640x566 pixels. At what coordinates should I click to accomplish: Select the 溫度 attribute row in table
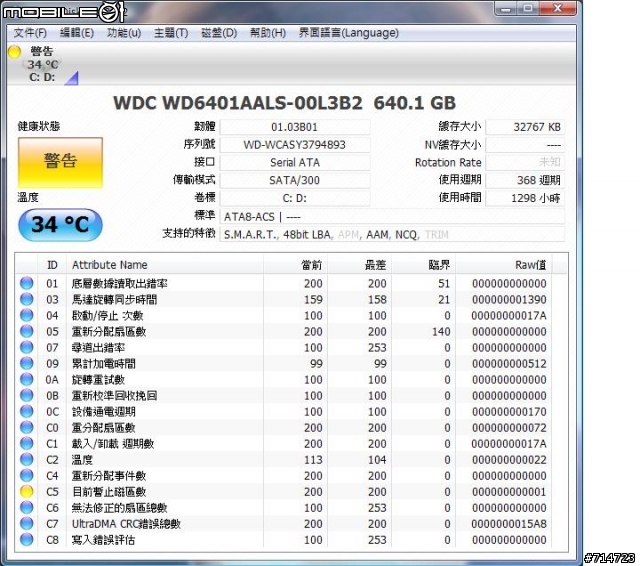(286, 459)
